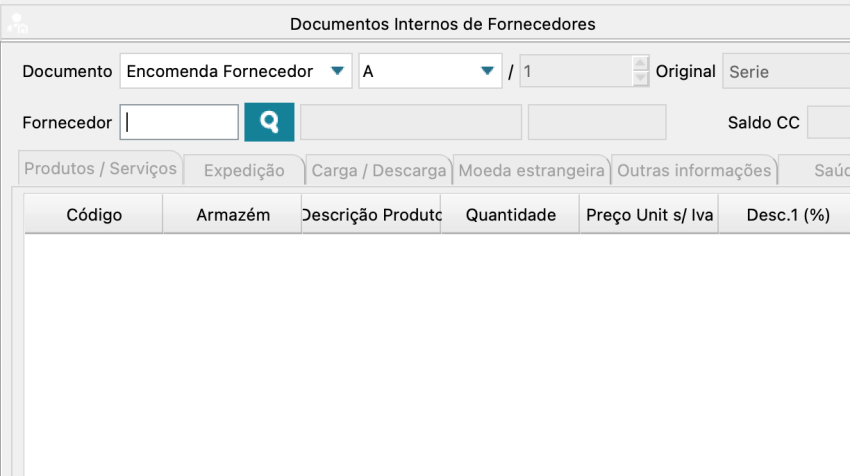
Task: Open the Encomenda Fornecedor document dropdown
Action: tap(236, 71)
